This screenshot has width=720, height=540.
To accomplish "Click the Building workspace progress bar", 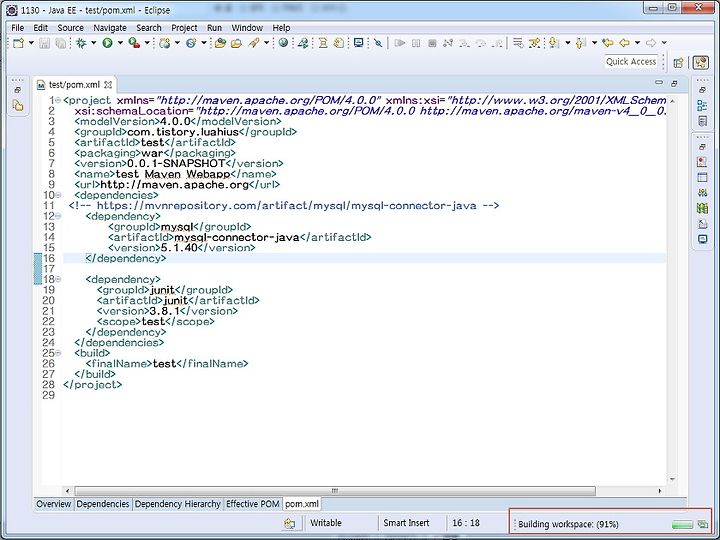I will pos(682,524).
